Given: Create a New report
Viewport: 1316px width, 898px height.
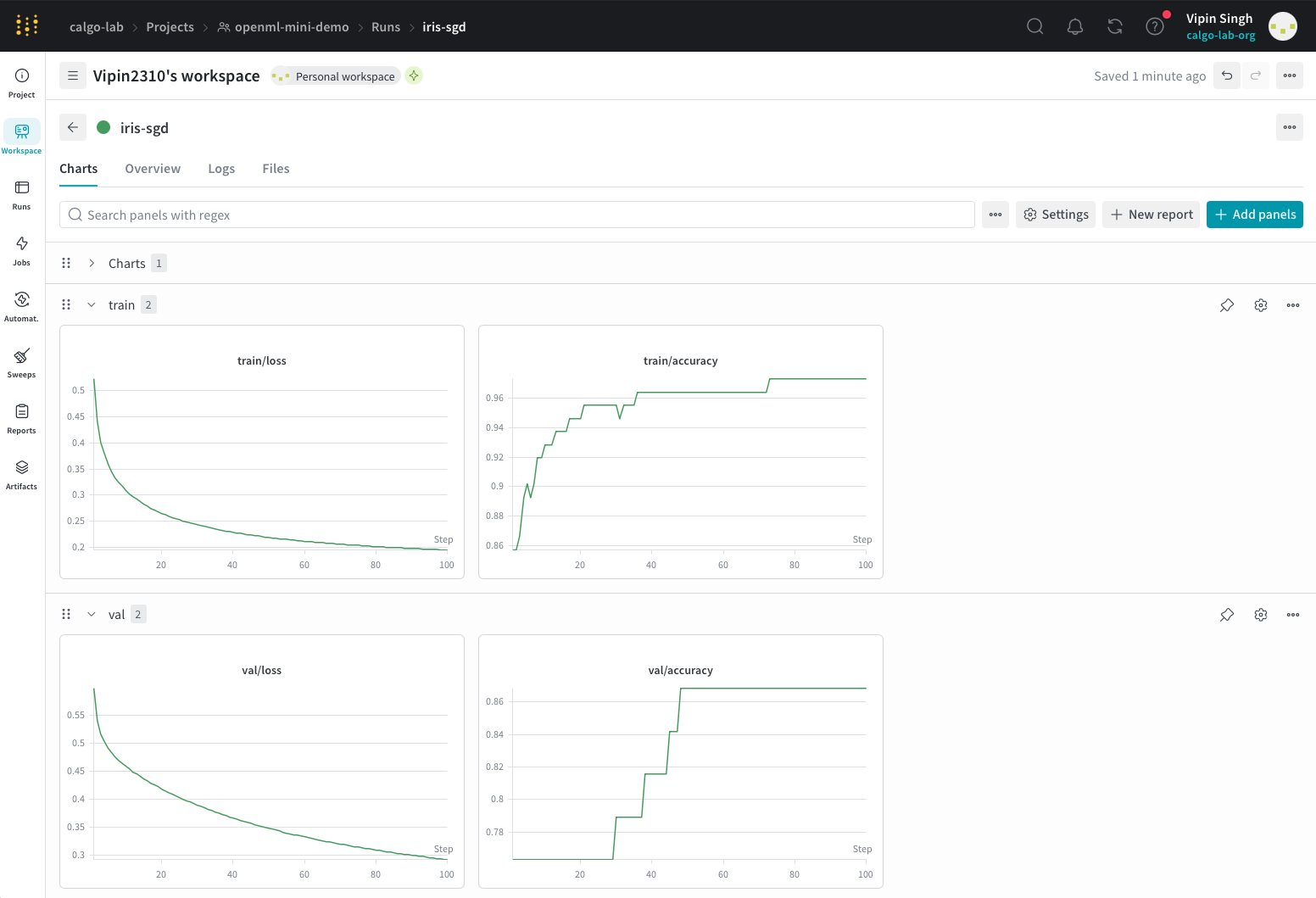Looking at the screenshot, I should point(1151,215).
